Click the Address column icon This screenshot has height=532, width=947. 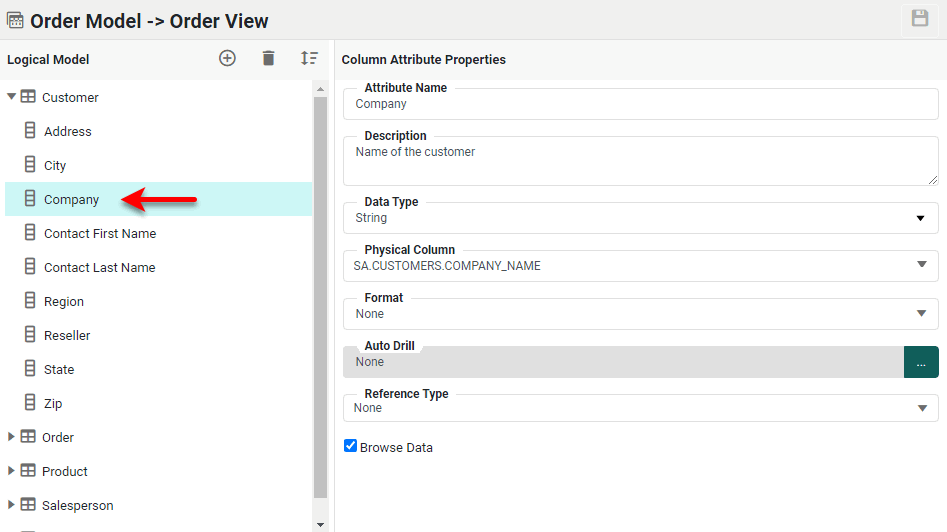(x=30, y=131)
